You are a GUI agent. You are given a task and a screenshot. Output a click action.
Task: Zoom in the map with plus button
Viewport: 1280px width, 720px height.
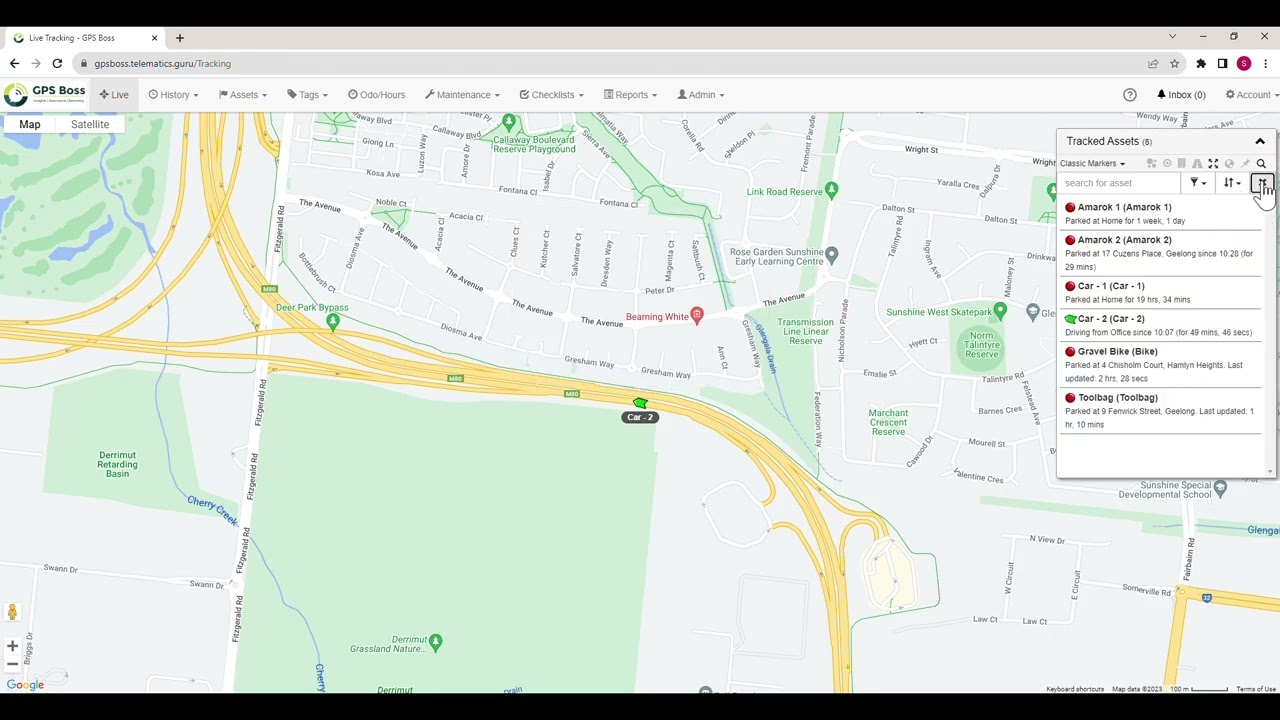pos(12,646)
